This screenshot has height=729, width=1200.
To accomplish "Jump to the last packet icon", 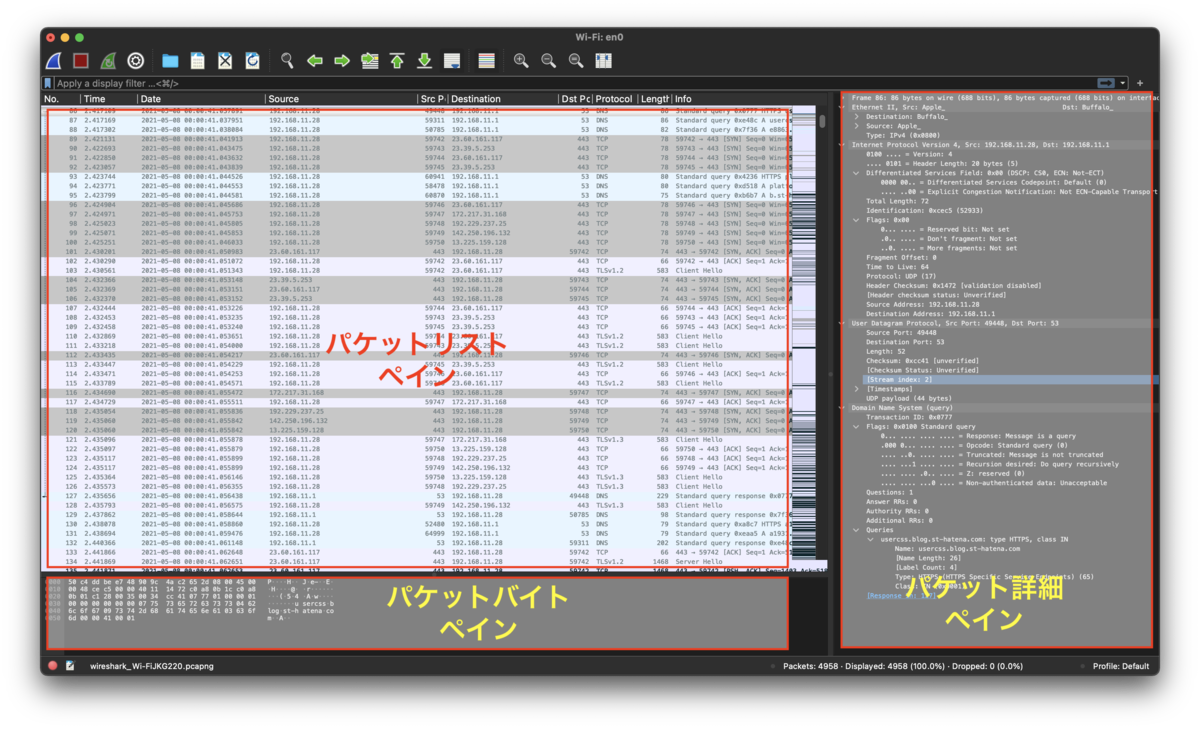I will pyautogui.click(x=424, y=61).
